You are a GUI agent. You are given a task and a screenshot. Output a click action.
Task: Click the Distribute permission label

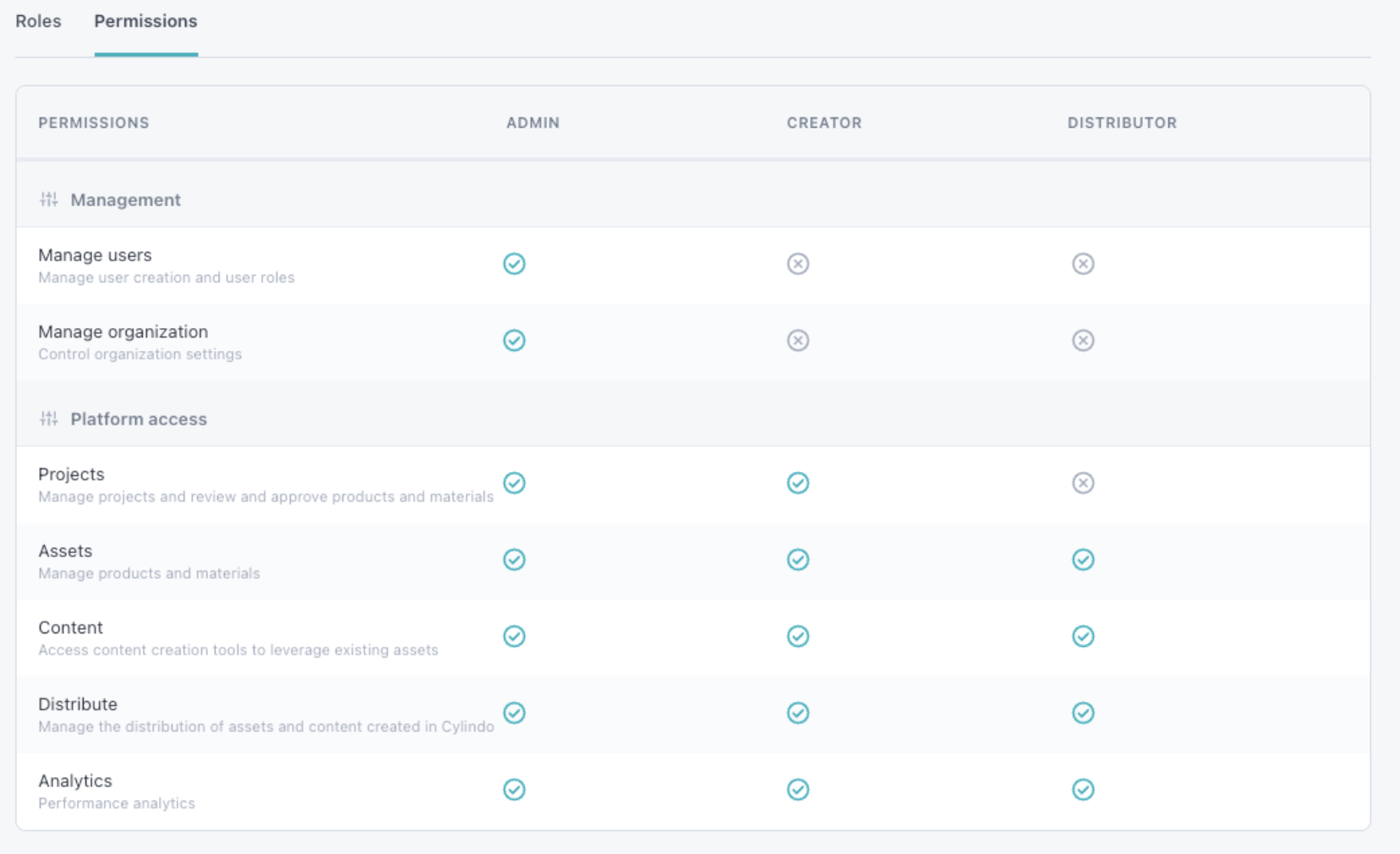(x=78, y=704)
